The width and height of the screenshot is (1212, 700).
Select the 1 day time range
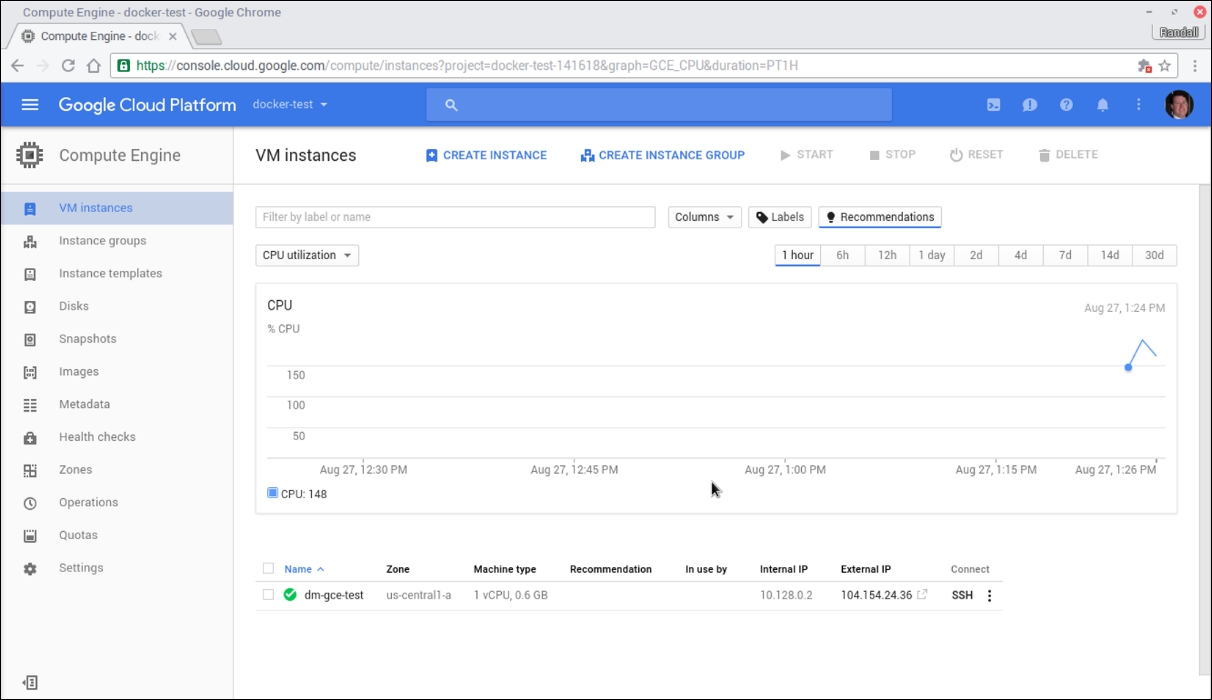[932, 255]
